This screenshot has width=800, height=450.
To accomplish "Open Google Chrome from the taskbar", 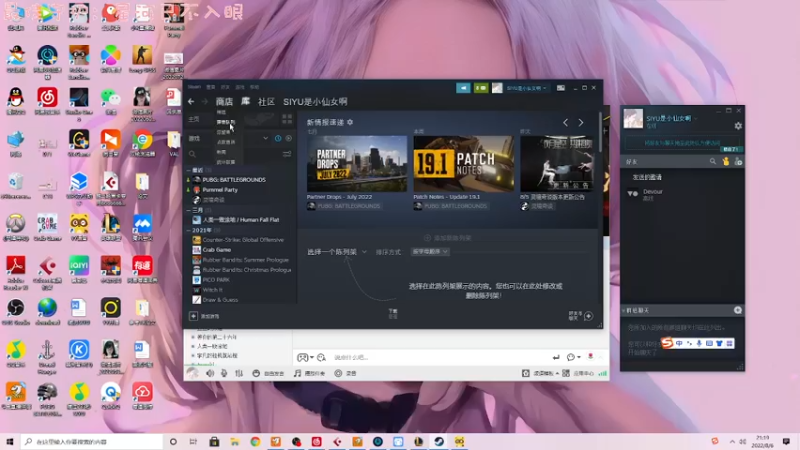I will pyautogui.click(x=255, y=441).
